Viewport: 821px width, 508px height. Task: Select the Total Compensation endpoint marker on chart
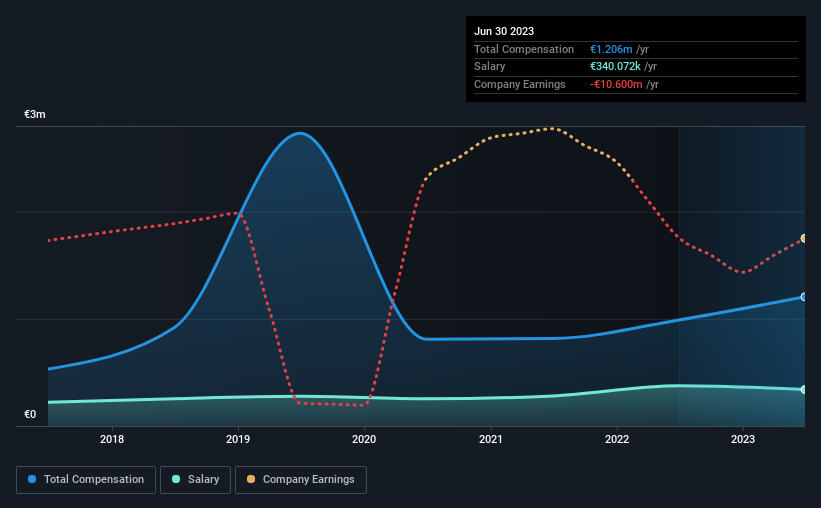[804, 297]
